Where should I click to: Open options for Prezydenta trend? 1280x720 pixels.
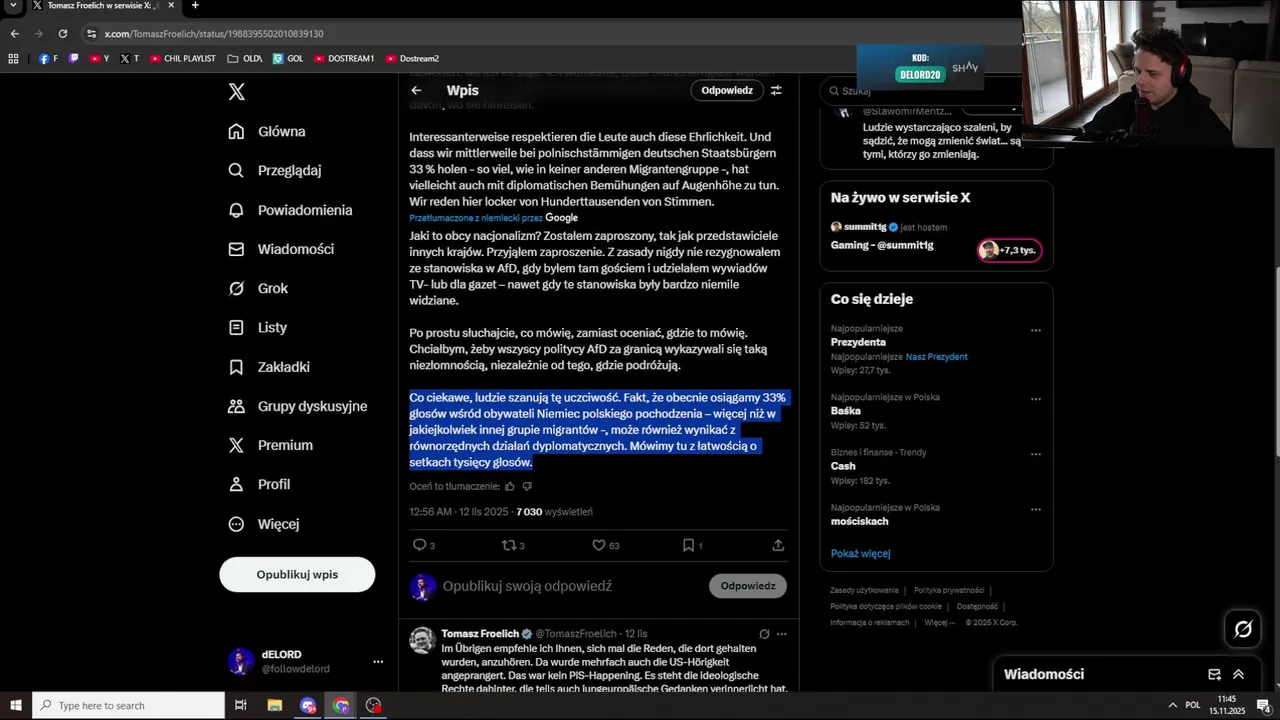click(1036, 330)
